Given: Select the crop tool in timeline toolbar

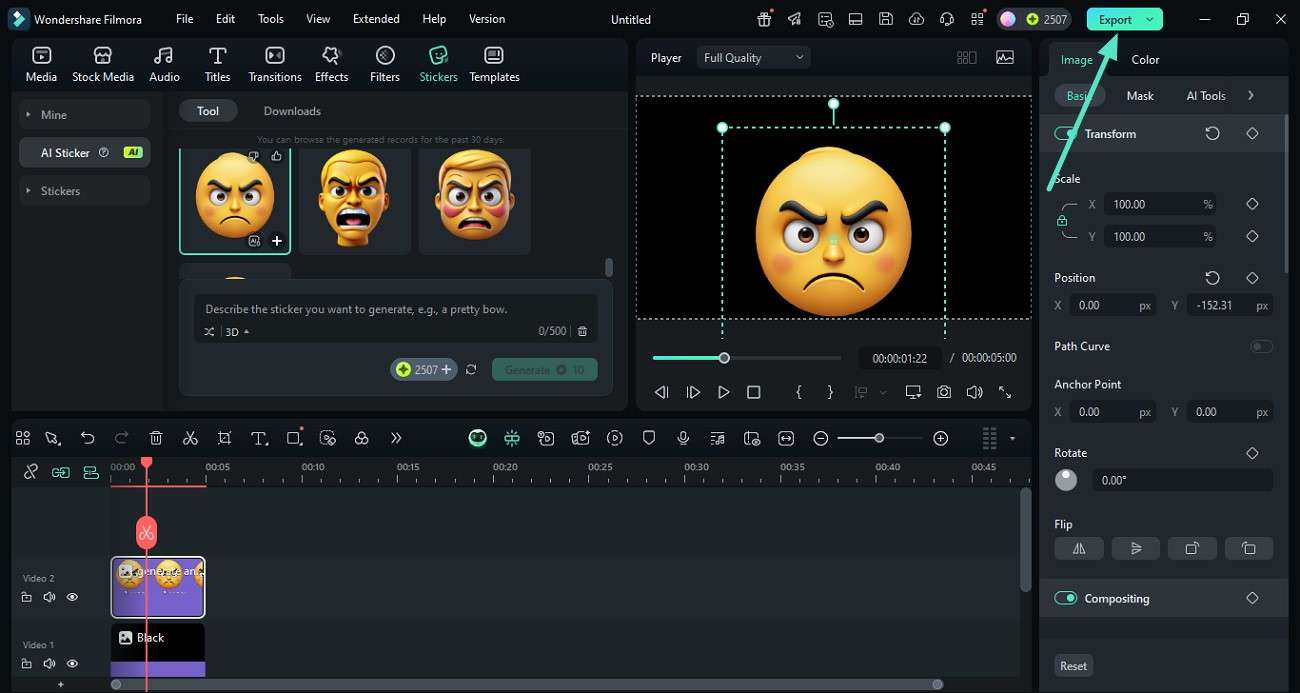Looking at the screenshot, I should [x=224, y=438].
